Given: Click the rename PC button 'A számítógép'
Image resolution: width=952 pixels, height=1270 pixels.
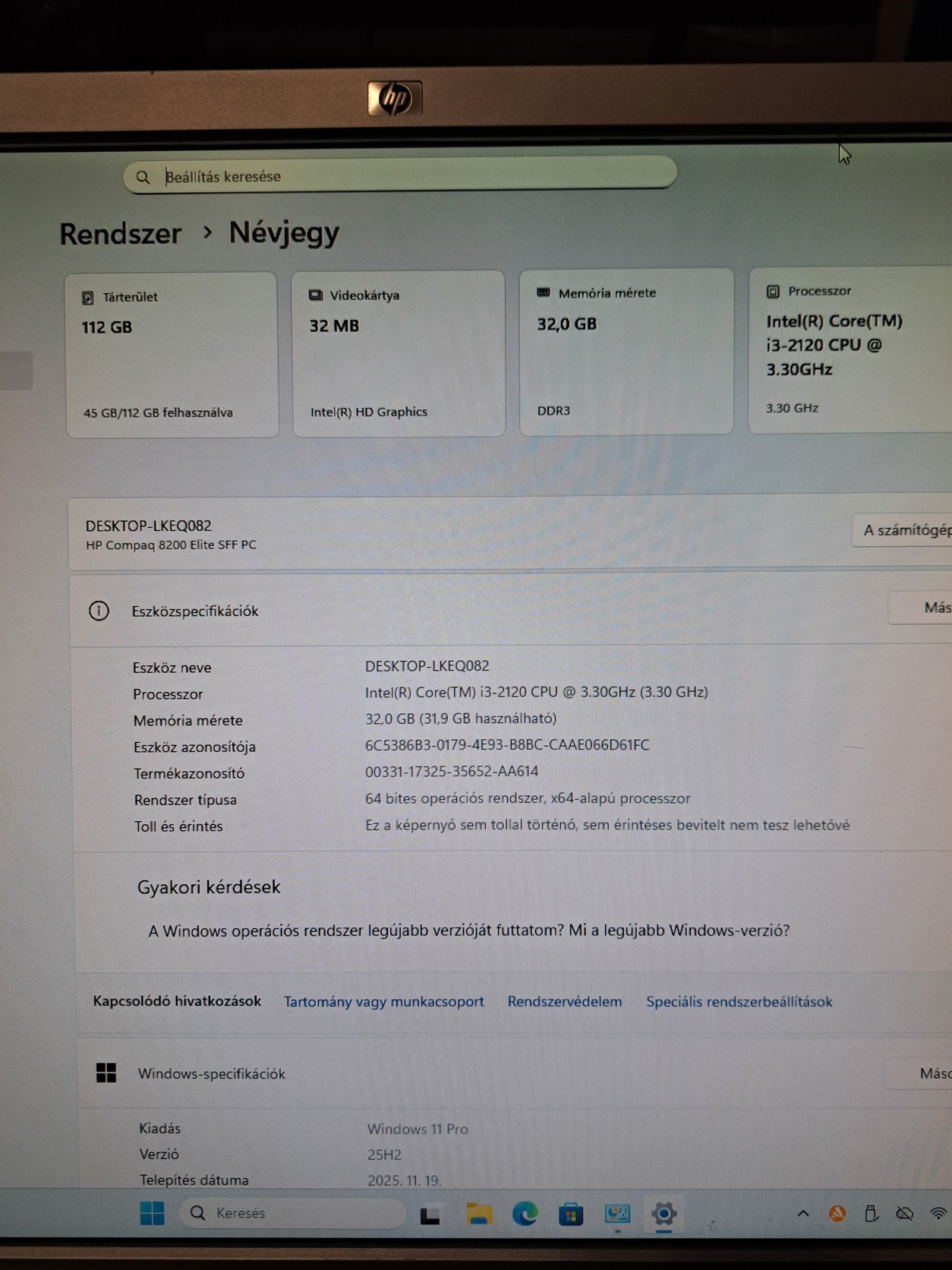Looking at the screenshot, I should point(903,530).
